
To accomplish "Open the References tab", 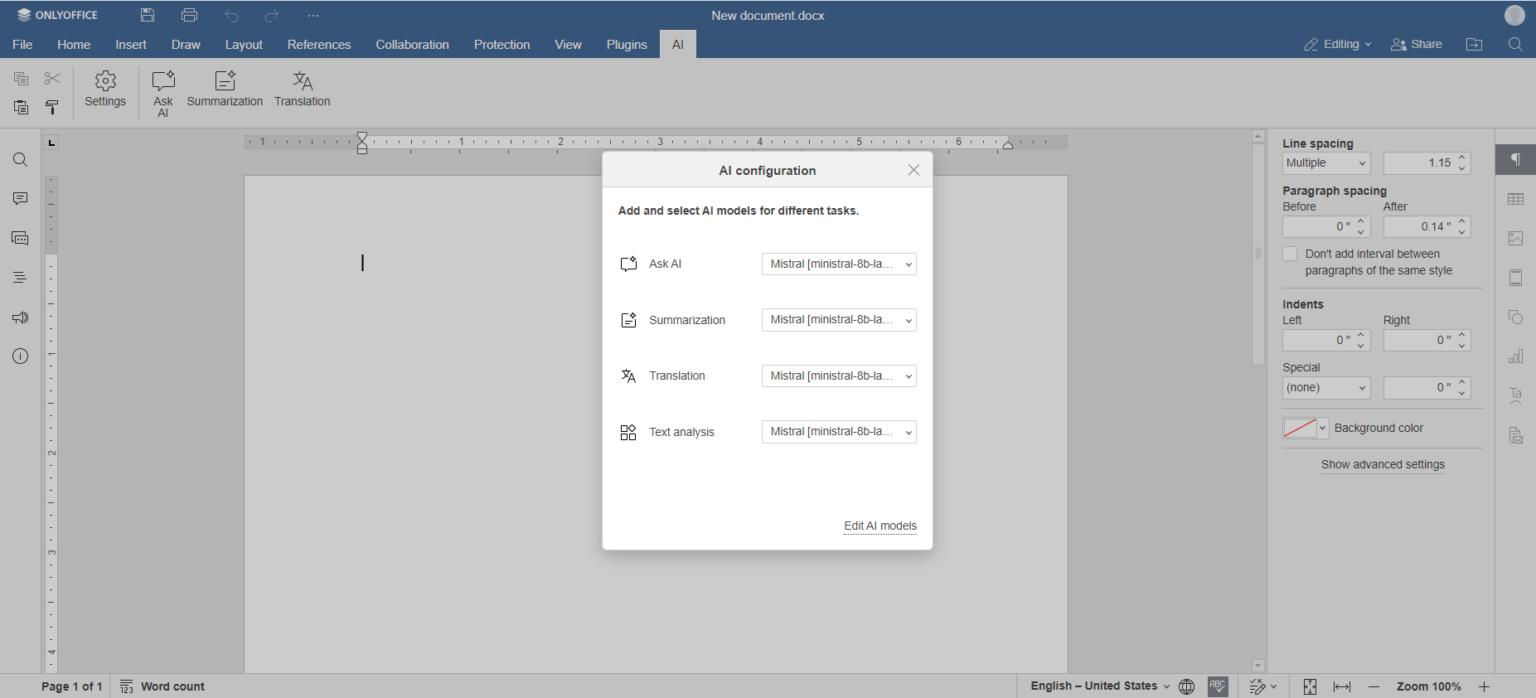I will [319, 44].
